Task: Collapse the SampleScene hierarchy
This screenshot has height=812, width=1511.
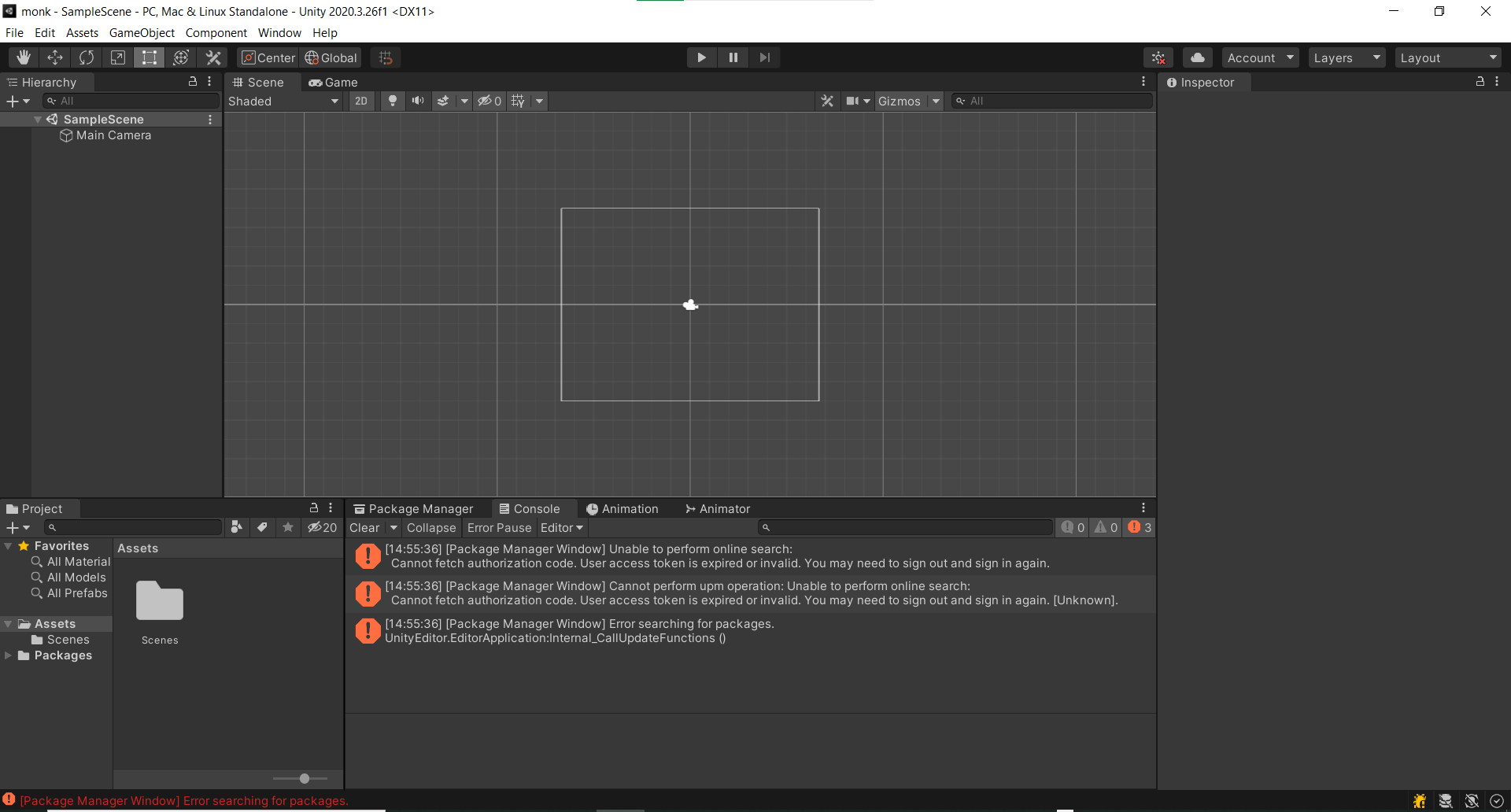Action: [x=37, y=120]
